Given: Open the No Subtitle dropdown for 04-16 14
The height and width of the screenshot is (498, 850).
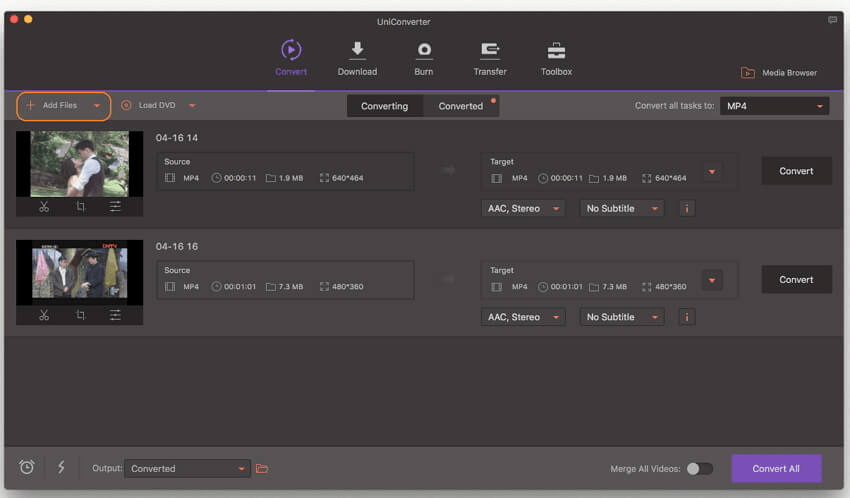Looking at the screenshot, I should click(x=623, y=208).
